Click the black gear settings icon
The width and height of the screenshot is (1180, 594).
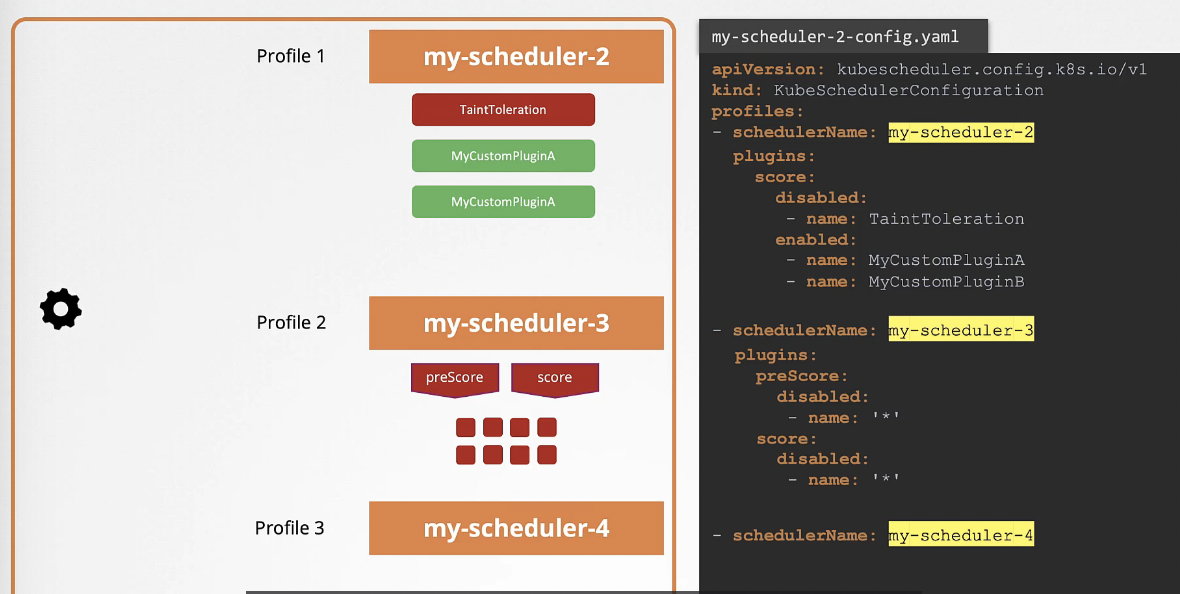61,309
